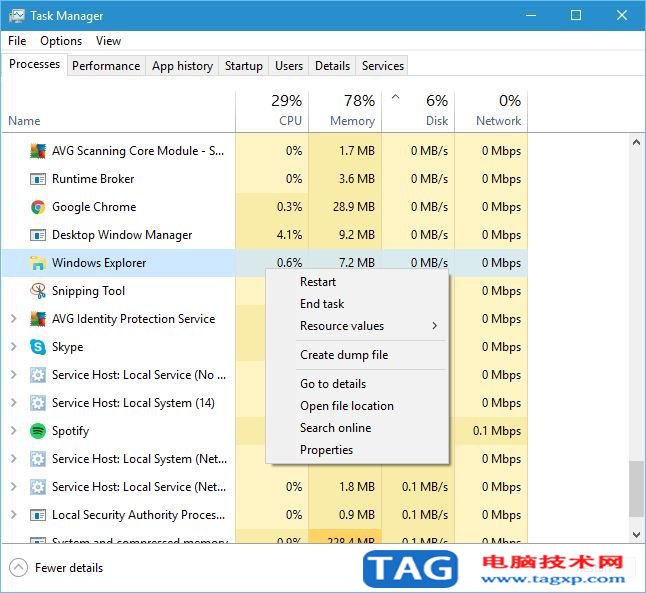Click the Runtime Broker process icon
Screen dimensions: 646x593
pyautogui.click(x=38, y=179)
